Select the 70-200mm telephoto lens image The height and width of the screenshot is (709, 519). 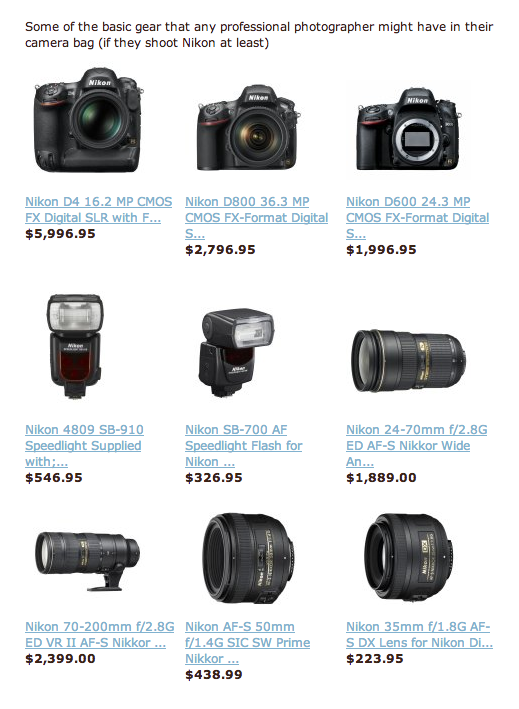(x=88, y=561)
